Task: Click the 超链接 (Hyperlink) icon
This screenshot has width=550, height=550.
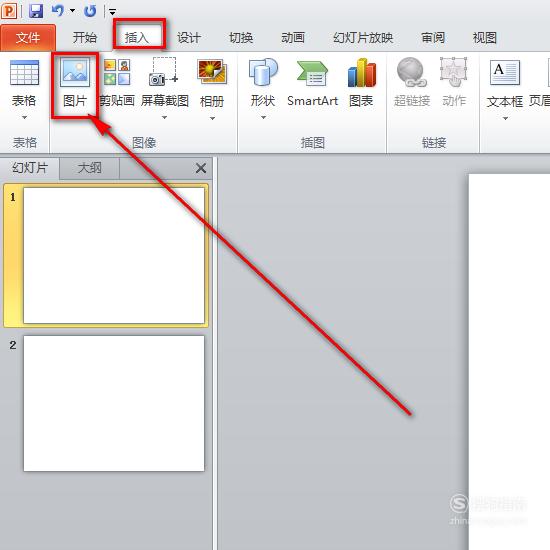Action: [x=412, y=72]
